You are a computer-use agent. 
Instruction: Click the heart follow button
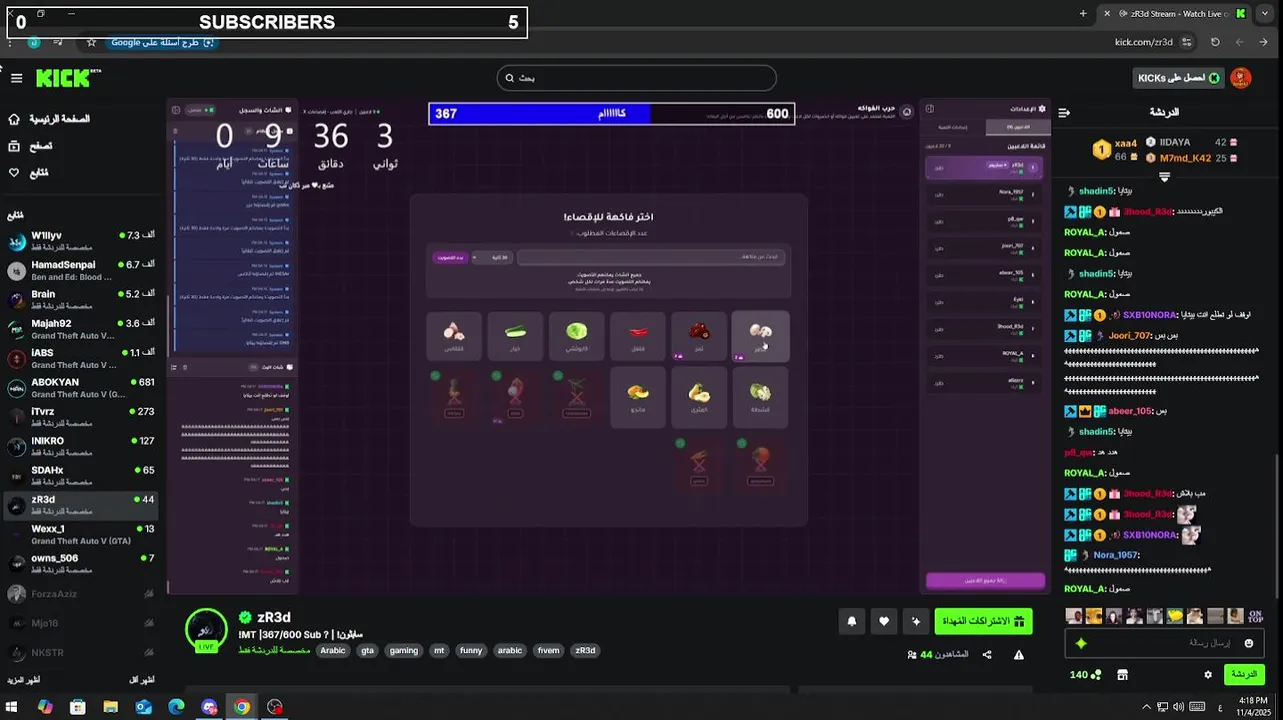pos(884,621)
